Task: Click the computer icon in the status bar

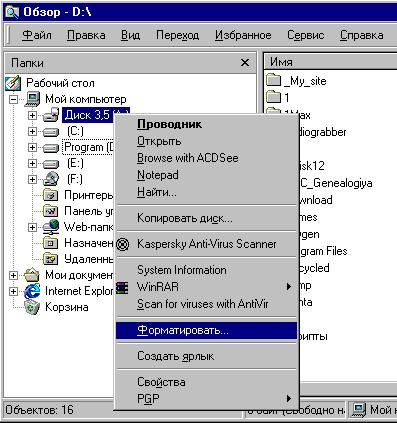Action: click(x=359, y=410)
